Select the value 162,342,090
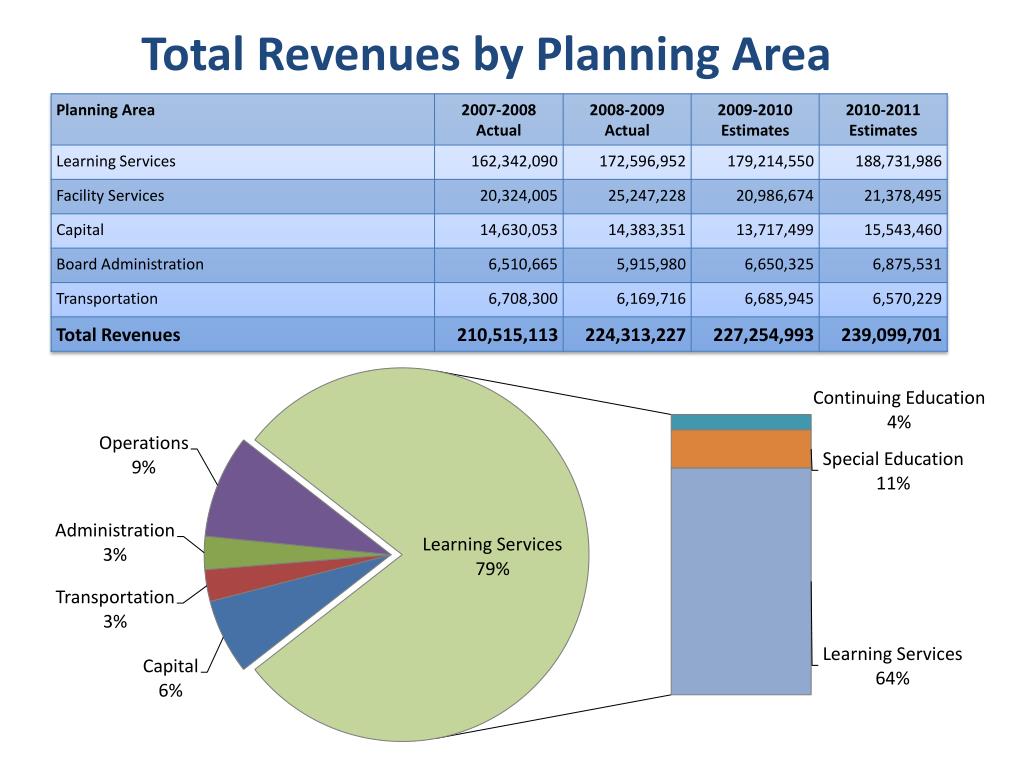 515,161
